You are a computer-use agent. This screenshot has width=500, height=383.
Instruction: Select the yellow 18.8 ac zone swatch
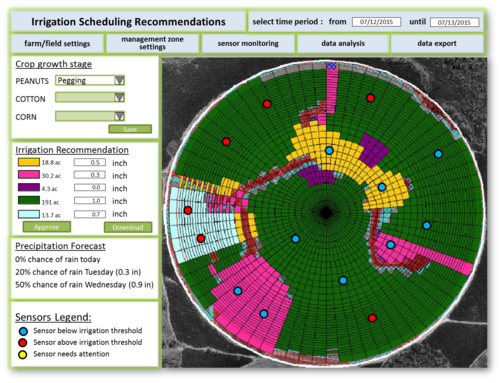pos(29,162)
